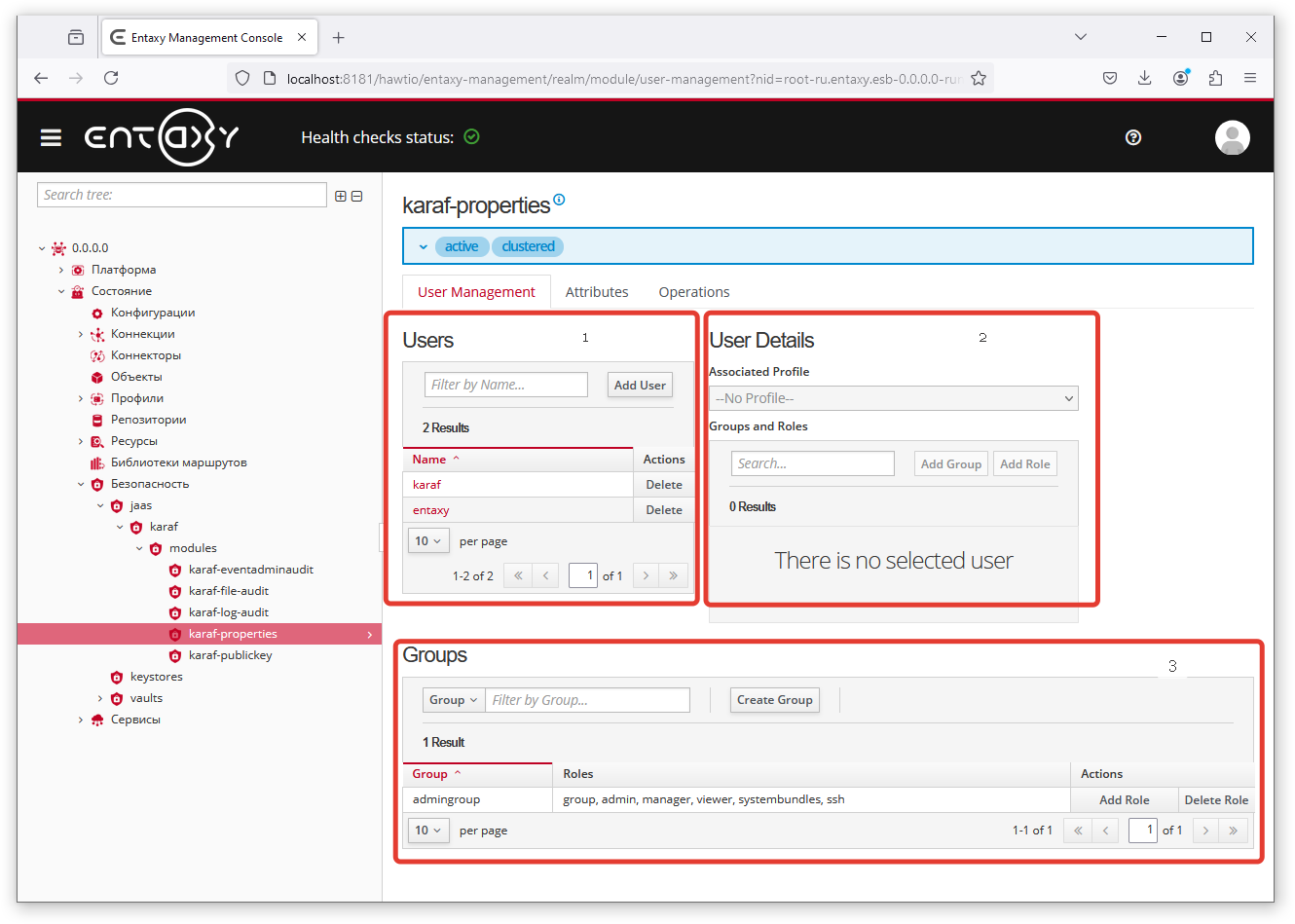The height and width of the screenshot is (924, 1295).
Task: Click Delete Role for admingroup
Action: click(1216, 800)
